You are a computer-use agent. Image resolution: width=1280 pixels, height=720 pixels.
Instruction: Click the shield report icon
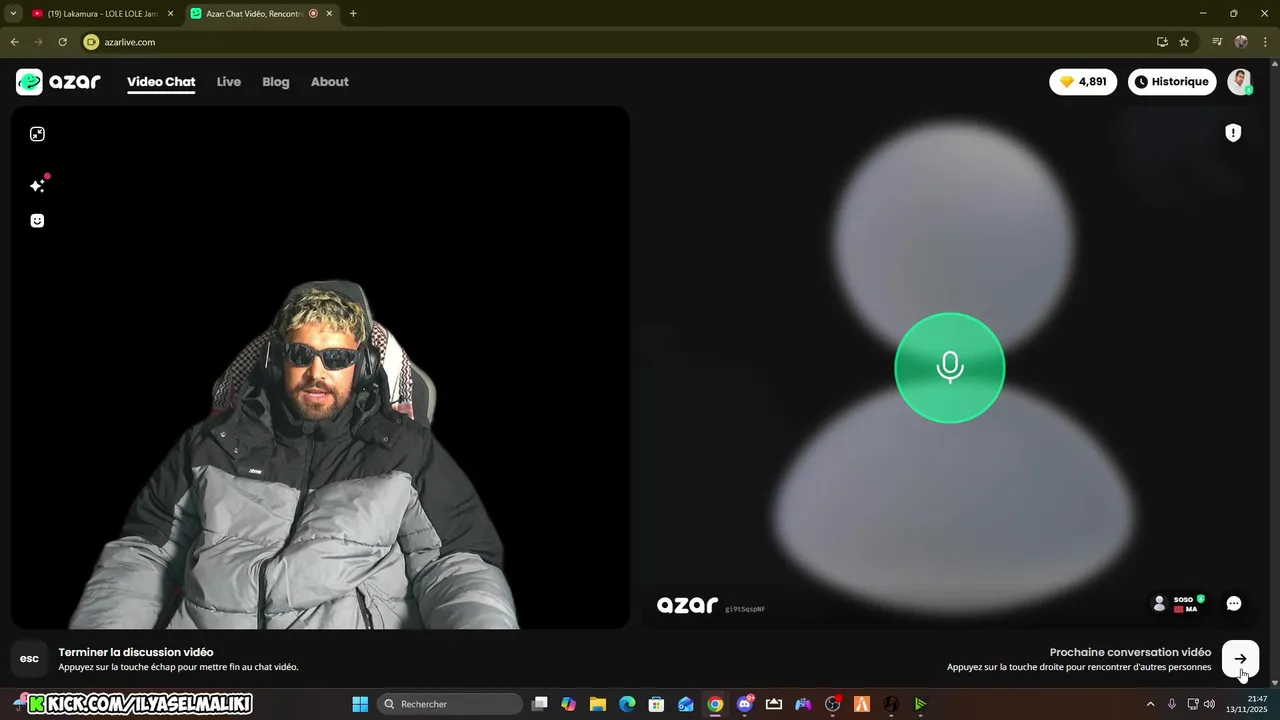[x=1233, y=133]
